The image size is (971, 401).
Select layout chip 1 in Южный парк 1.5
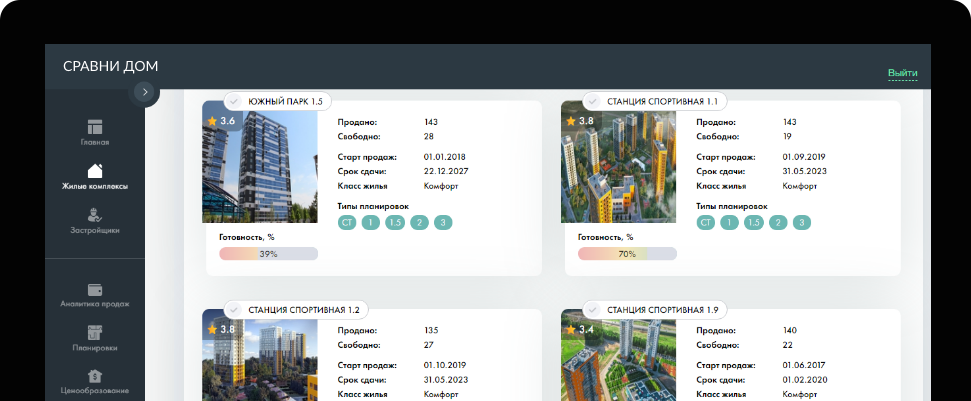click(371, 223)
